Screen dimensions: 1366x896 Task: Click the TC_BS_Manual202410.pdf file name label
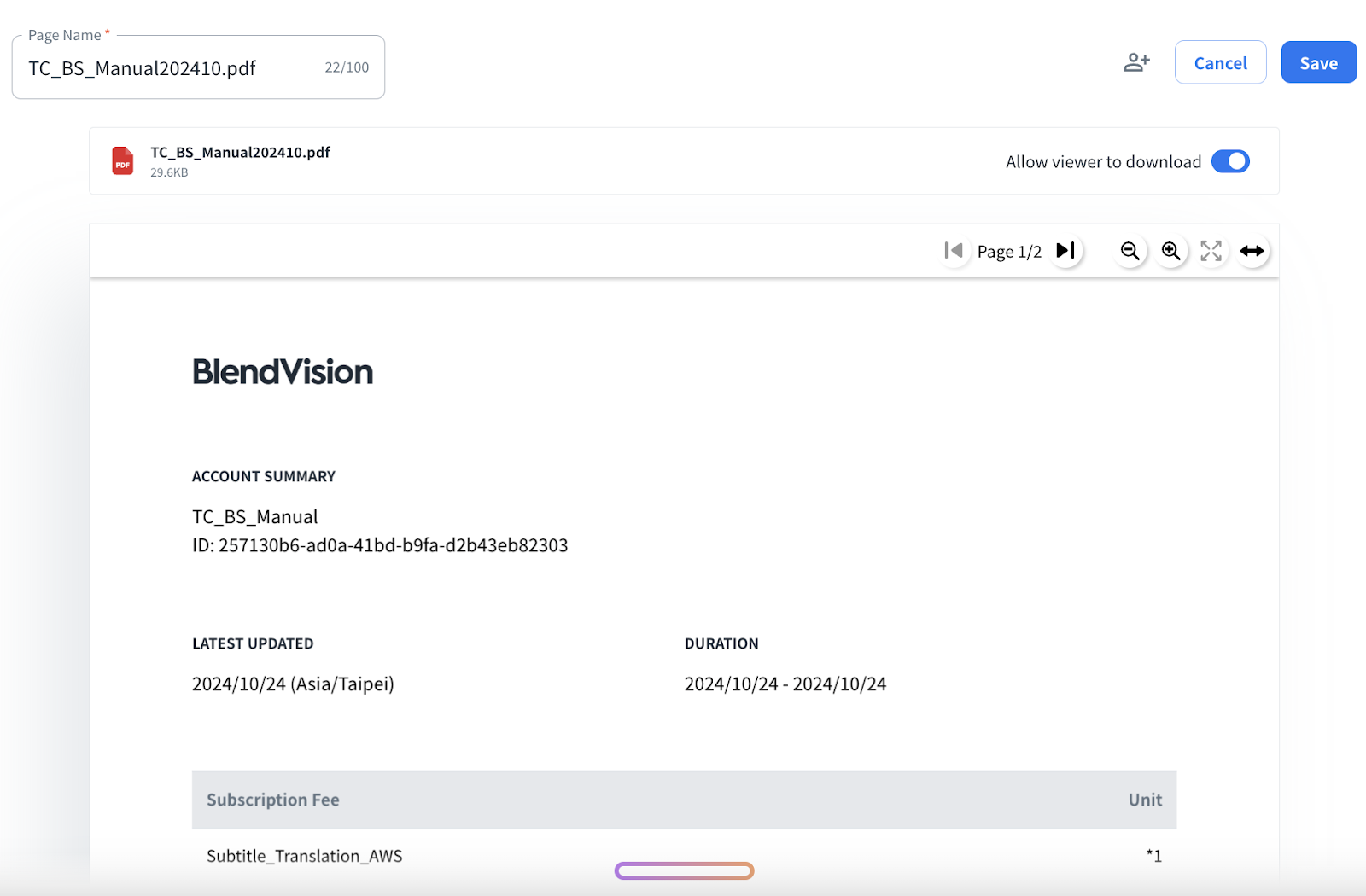click(x=240, y=153)
